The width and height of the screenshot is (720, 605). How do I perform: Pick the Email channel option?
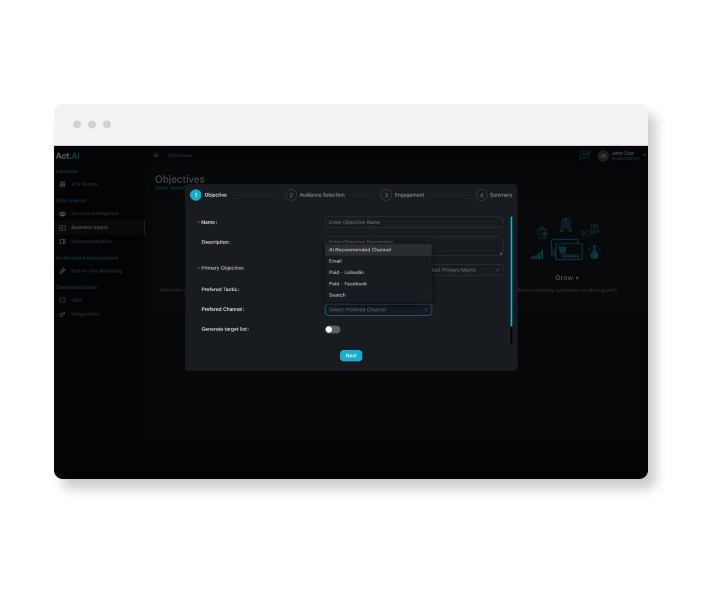336,261
